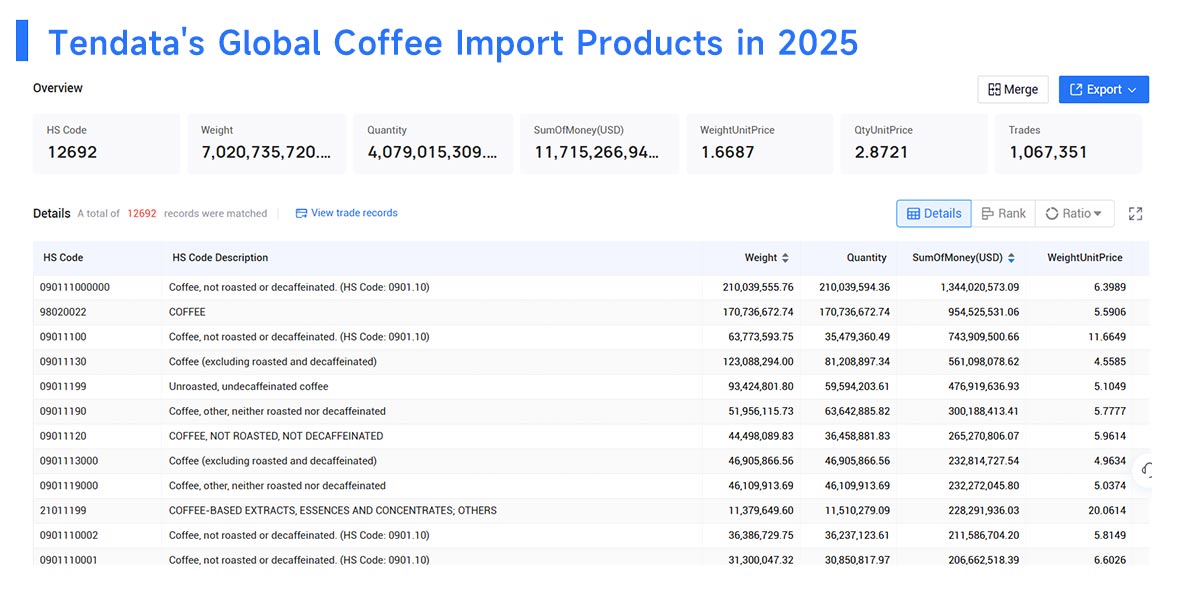The image size is (1190, 589).
Task: Select HS code 0901110001 cell
Action: tap(68, 560)
